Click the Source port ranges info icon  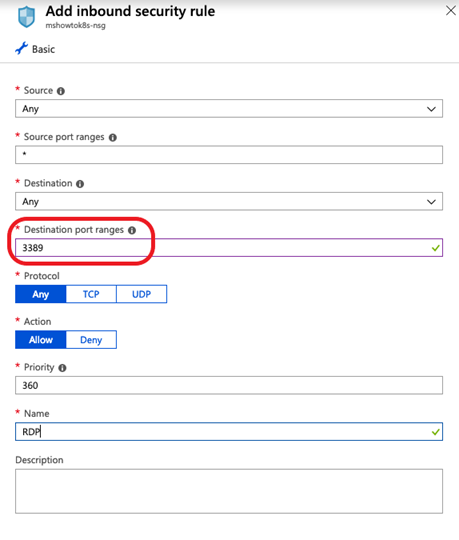pos(113,137)
